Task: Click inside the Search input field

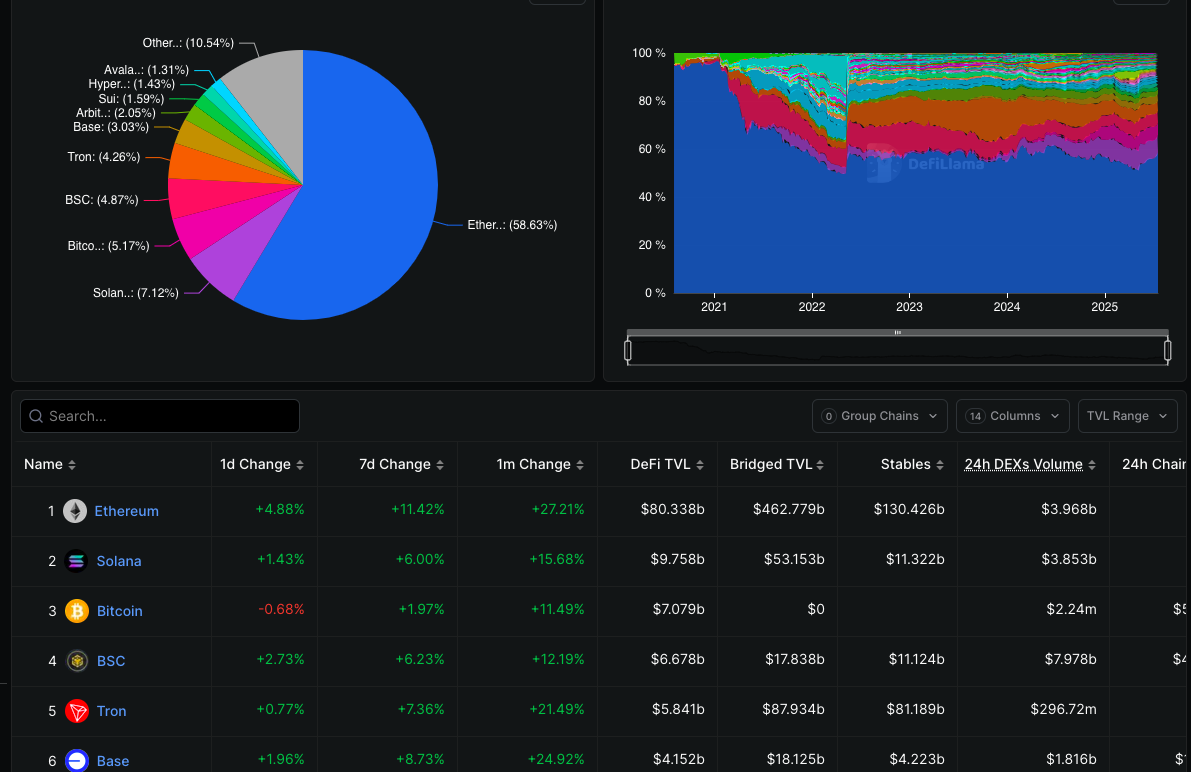Action: (160, 415)
